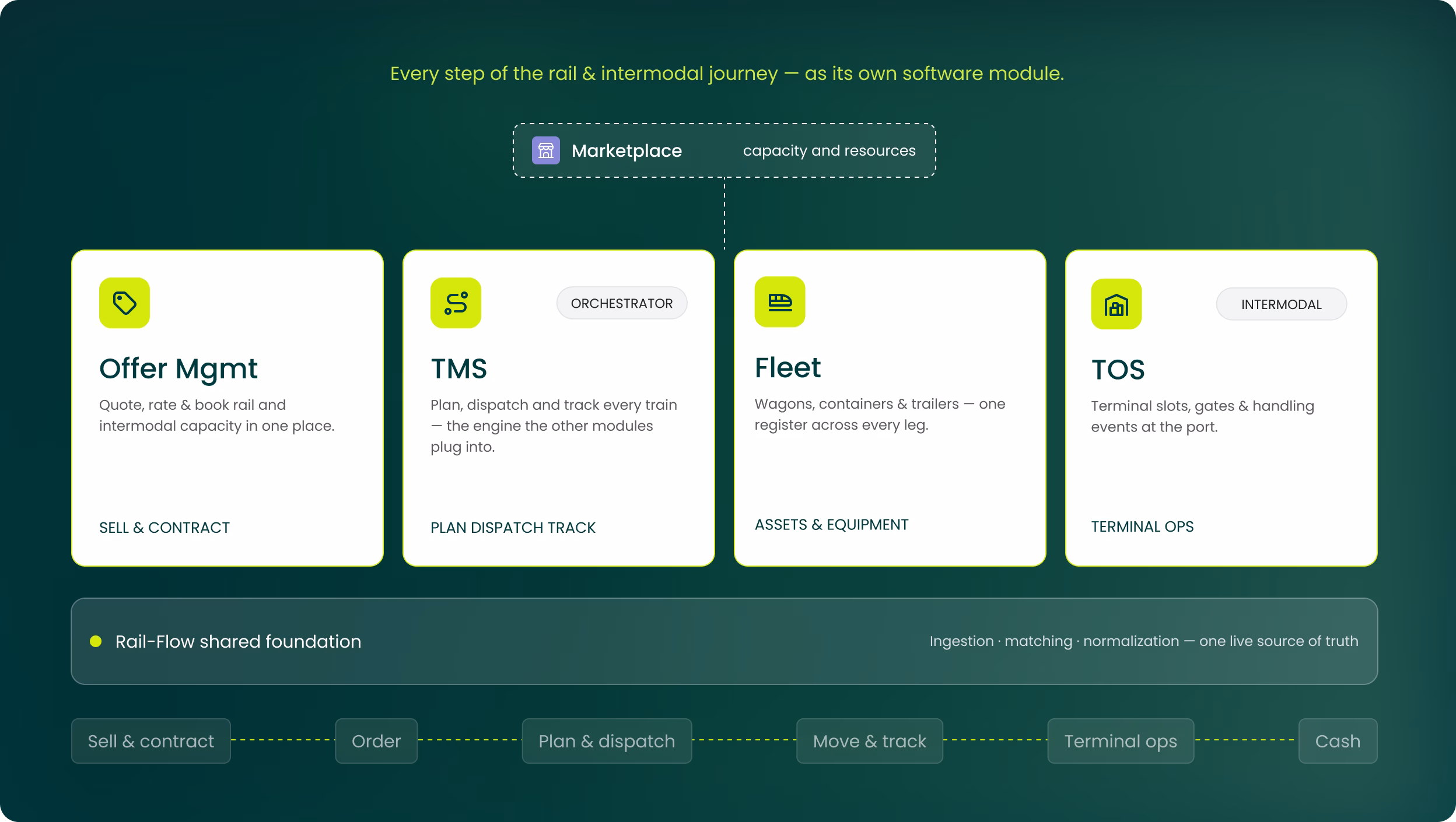Click the Fleet train icon

tap(780, 301)
